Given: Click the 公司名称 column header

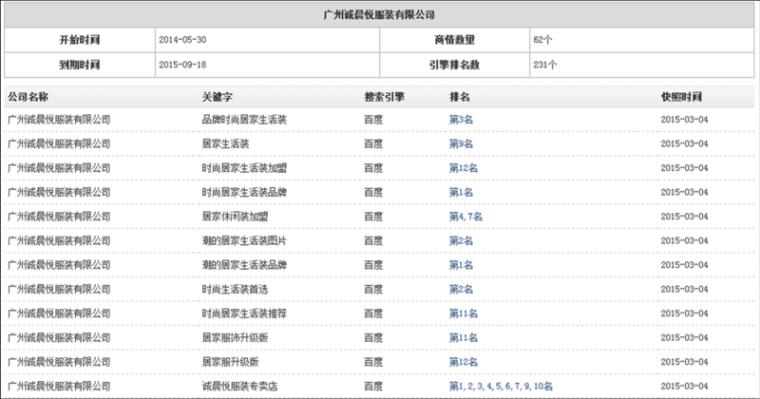Looking at the screenshot, I should [x=28, y=96].
